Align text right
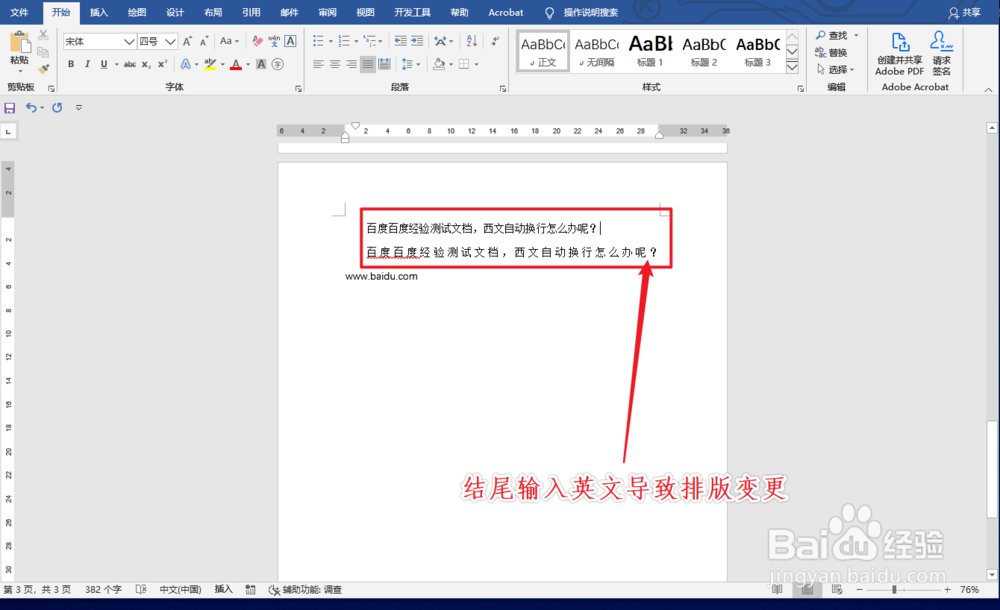The width and height of the screenshot is (1000, 610). point(351,64)
